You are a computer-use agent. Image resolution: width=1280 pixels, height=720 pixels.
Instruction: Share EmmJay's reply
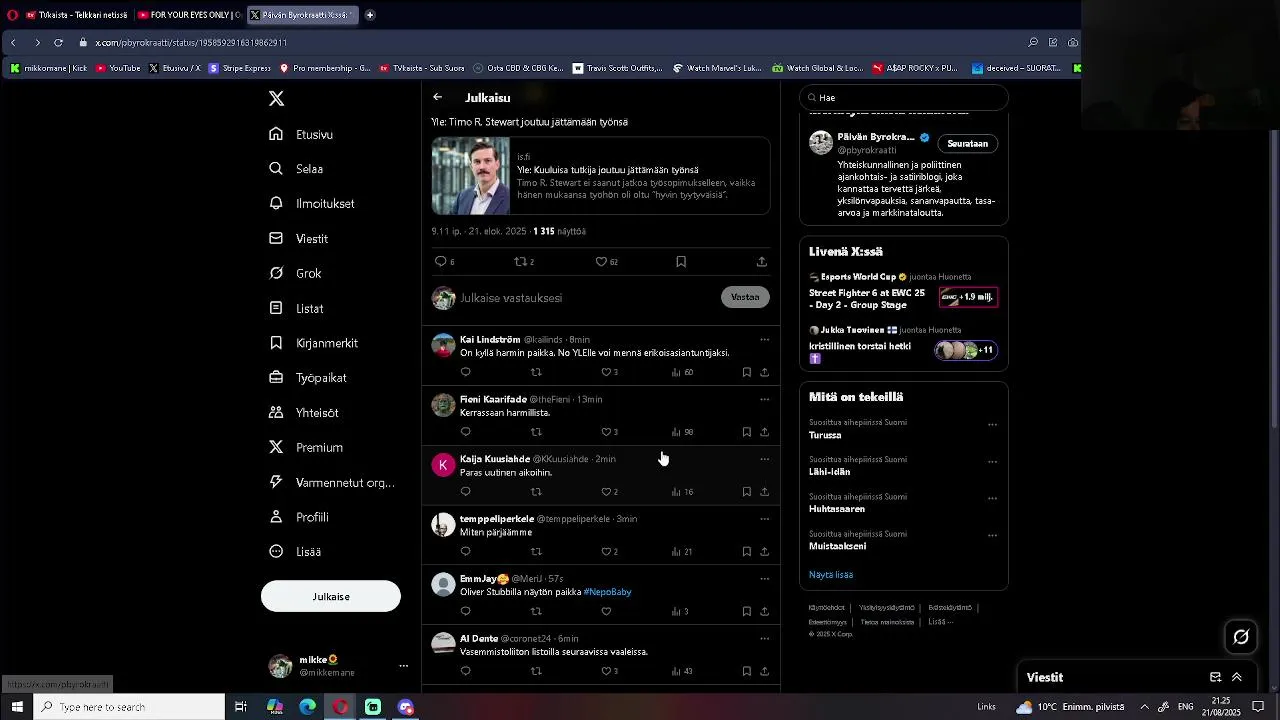[765, 612]
